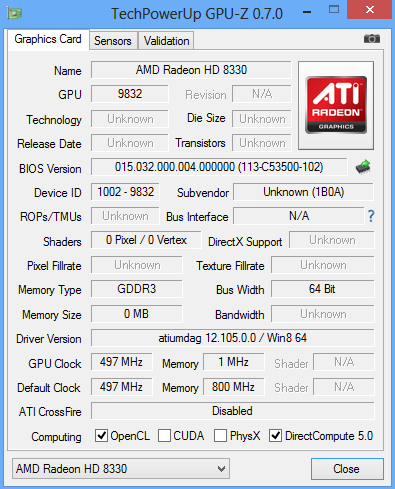Click the Name field AMD Radeon HD 8330

pos(191,70)
